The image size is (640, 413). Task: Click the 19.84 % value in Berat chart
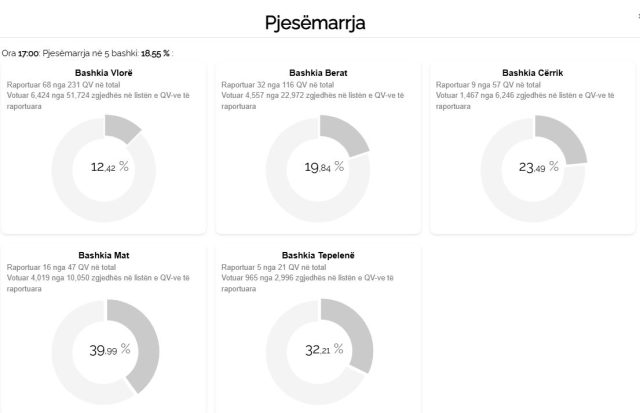click(323, 166)
